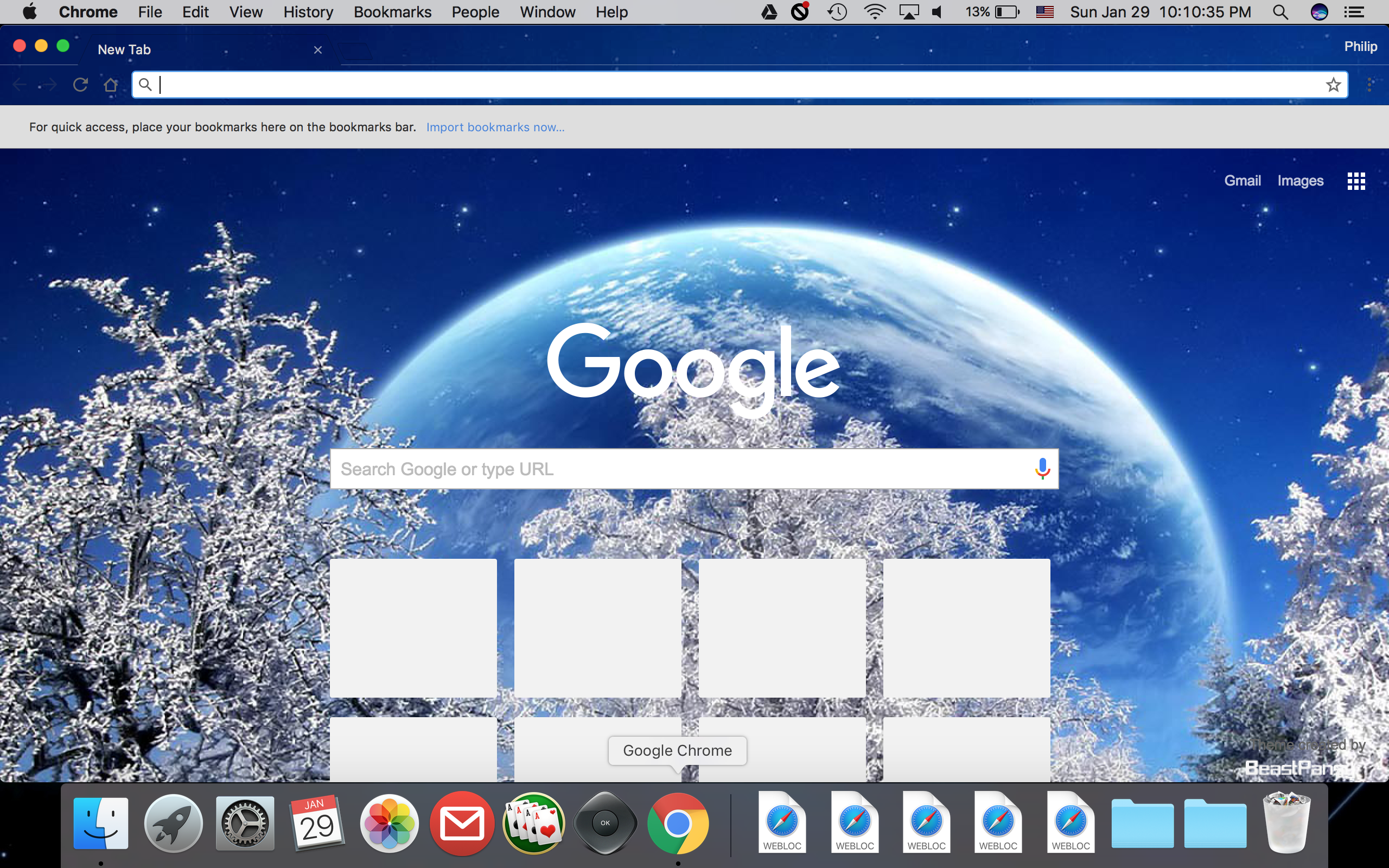
Task: Start voice search with microphone icon
Action: [x=1042, y=469]
